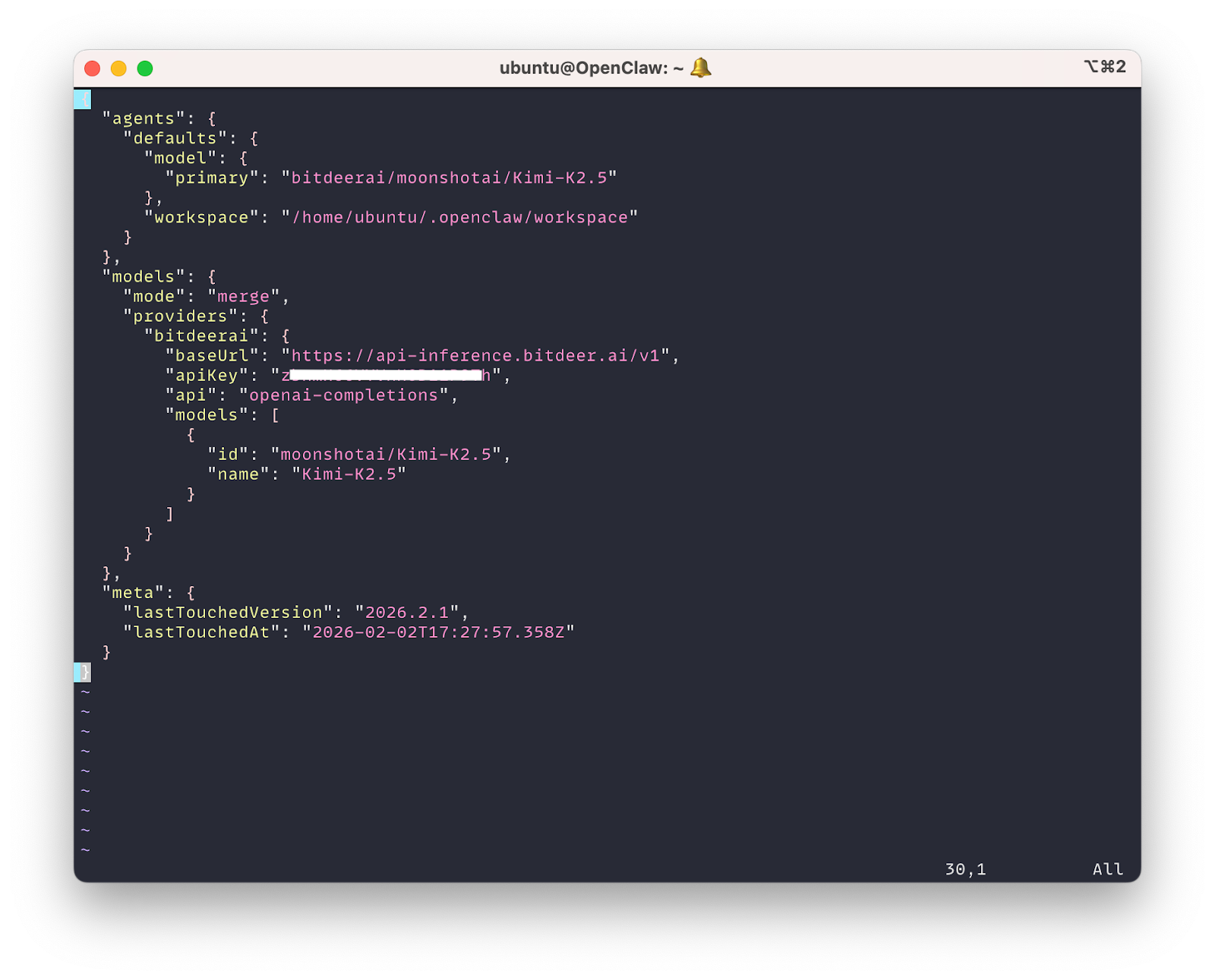Click the cursor position indicator 30,1

964,868
